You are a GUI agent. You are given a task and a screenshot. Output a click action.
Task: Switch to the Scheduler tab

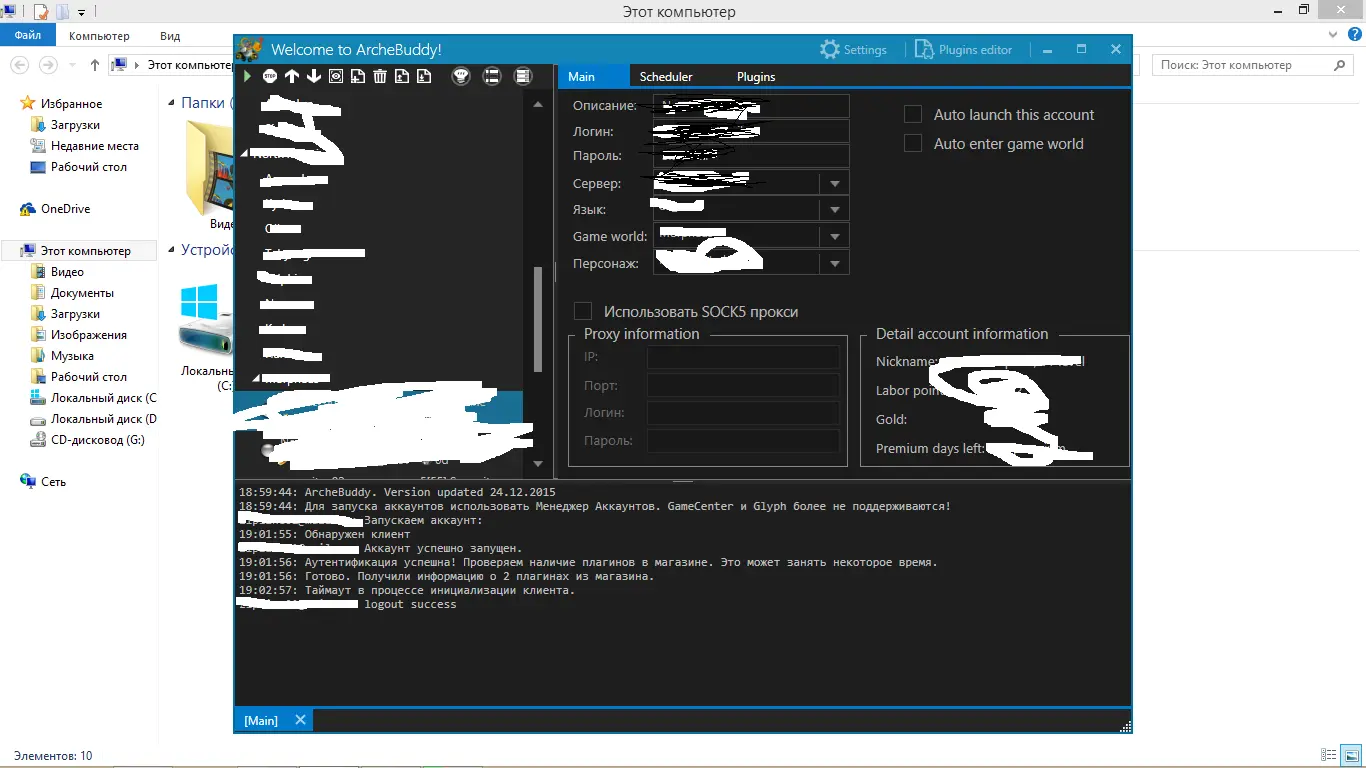[665, 77]
